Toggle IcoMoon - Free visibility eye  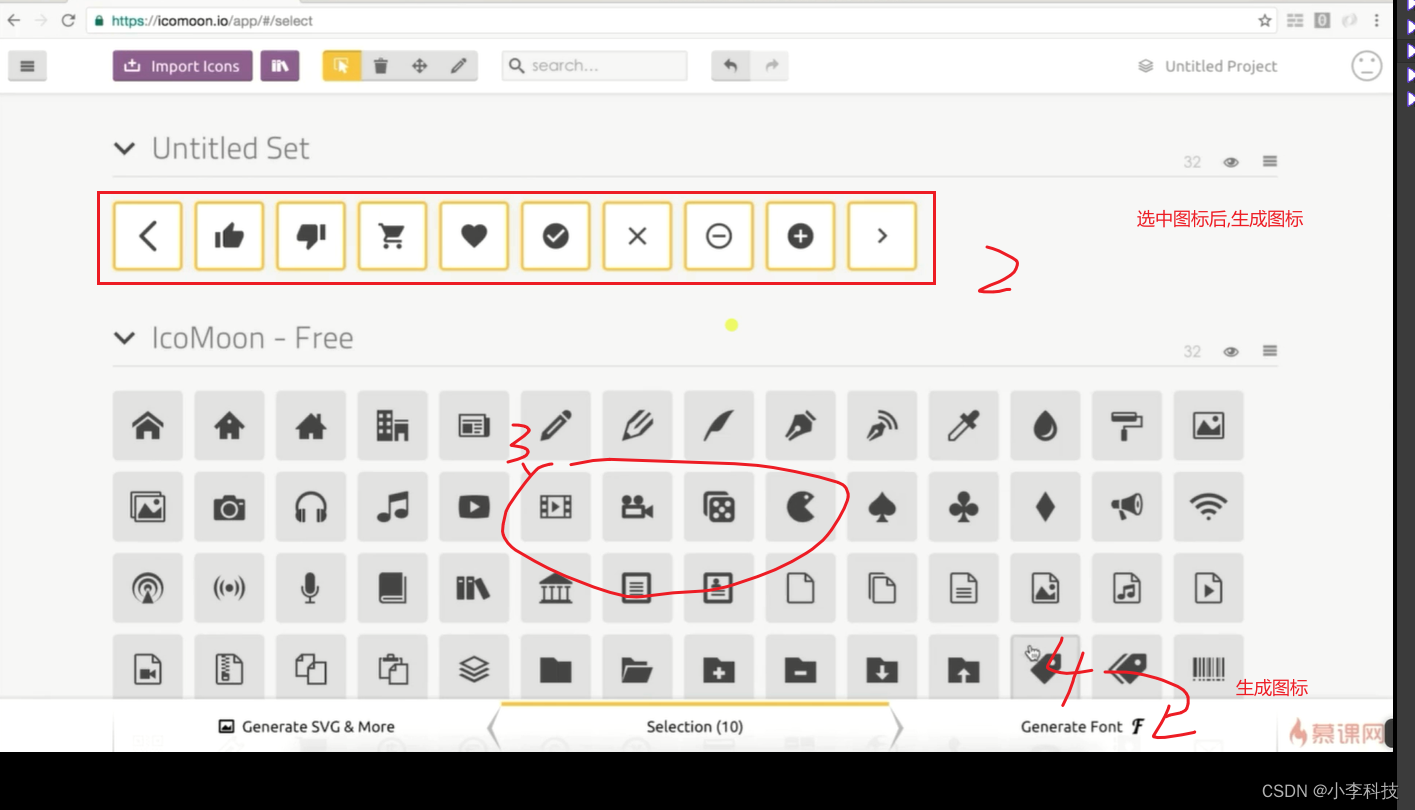pos(1231,352)
